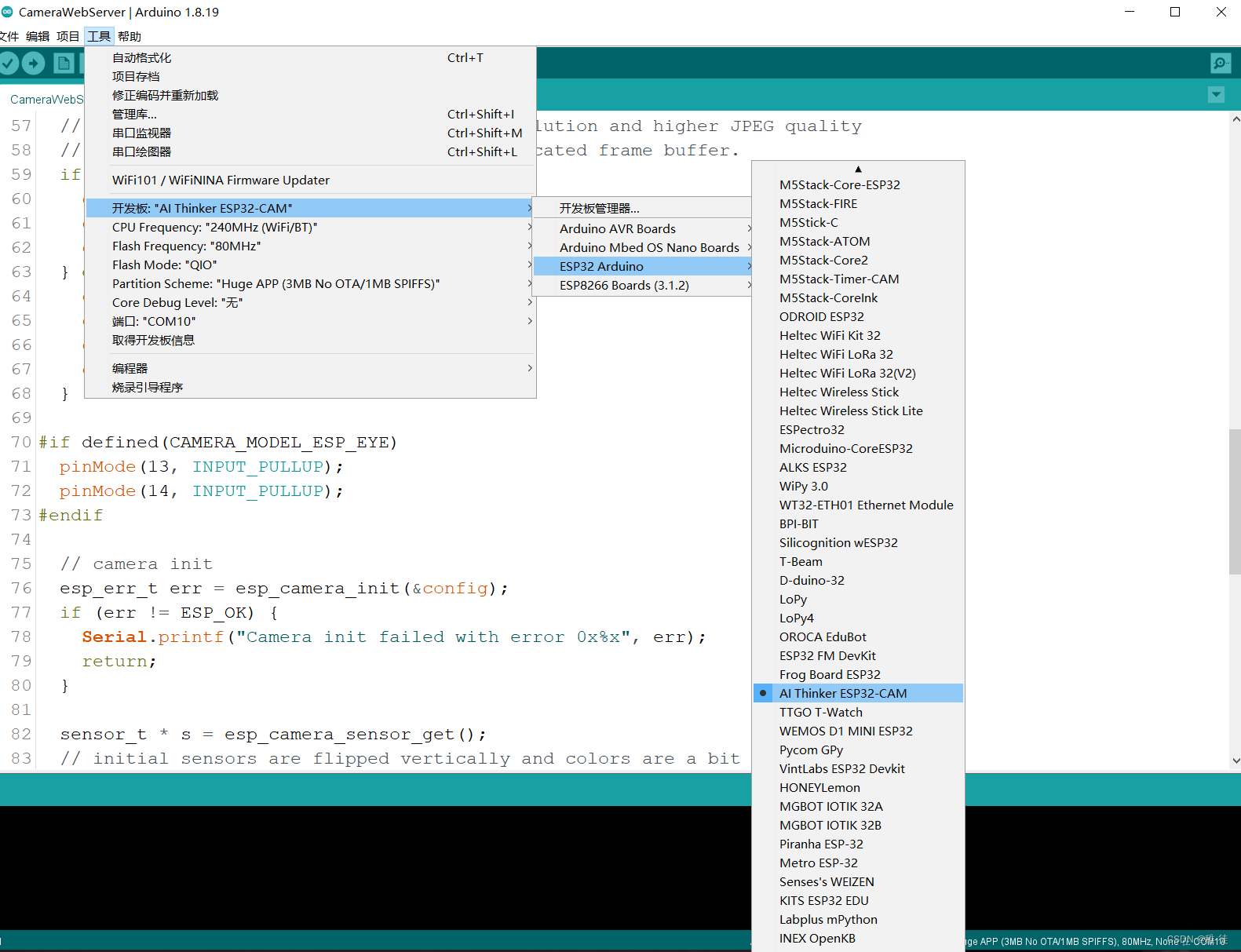Click 烧录引导程序 menu entry

tap(310, 387)
